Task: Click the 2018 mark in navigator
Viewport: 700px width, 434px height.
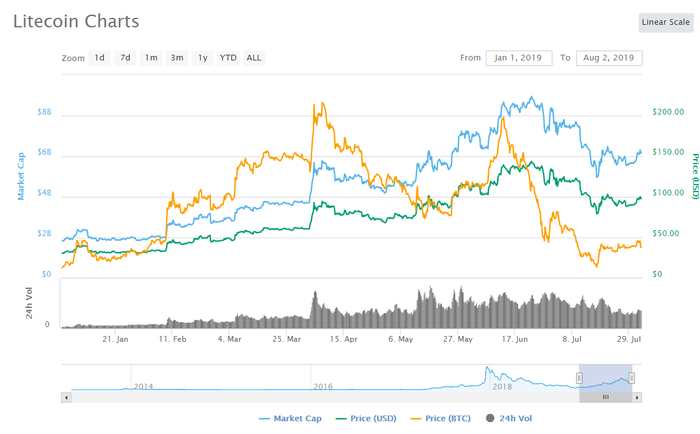Action: (502, 387)
